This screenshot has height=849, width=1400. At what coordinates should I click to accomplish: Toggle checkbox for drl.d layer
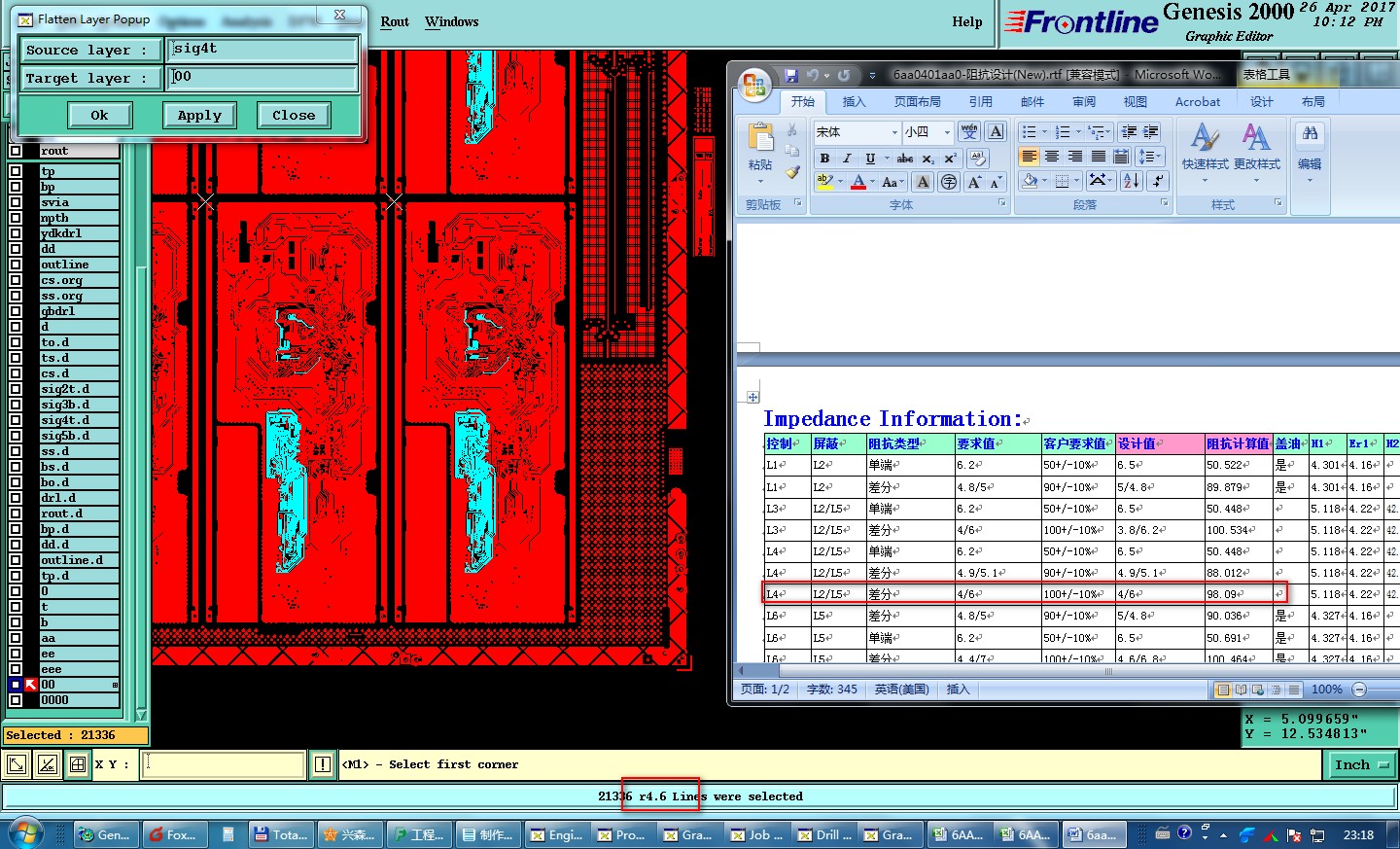click(x=16, y=498)
